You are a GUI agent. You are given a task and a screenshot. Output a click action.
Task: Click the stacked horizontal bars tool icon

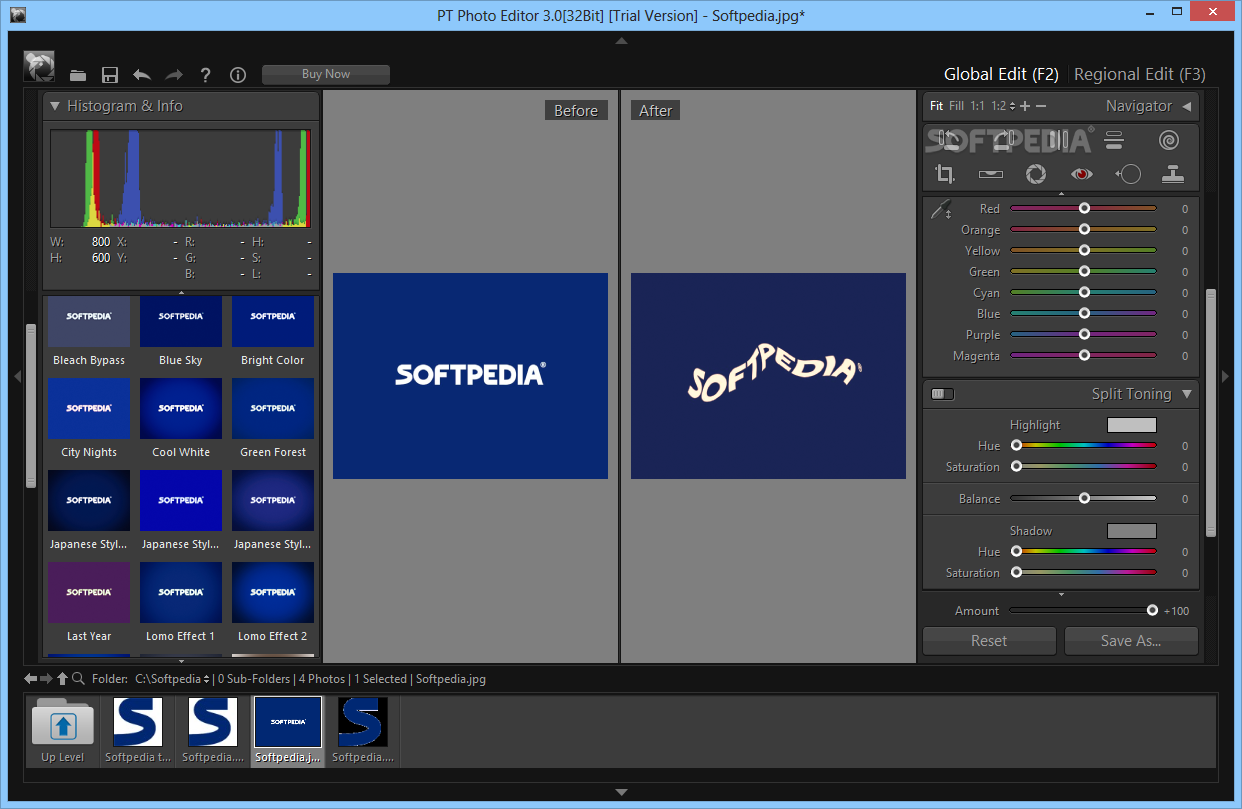click(x=1114, y=140)
